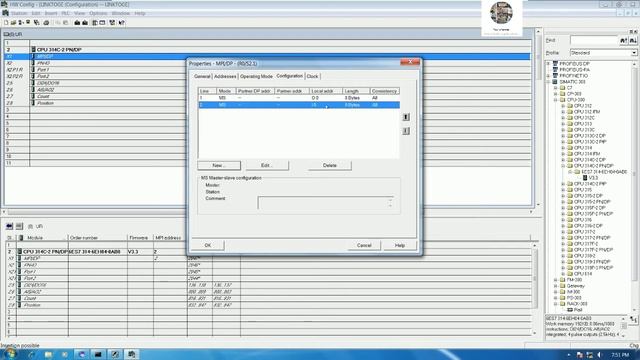
Task: Click the Configure Network toolbar icon
Action: click(x=112, y=23)
